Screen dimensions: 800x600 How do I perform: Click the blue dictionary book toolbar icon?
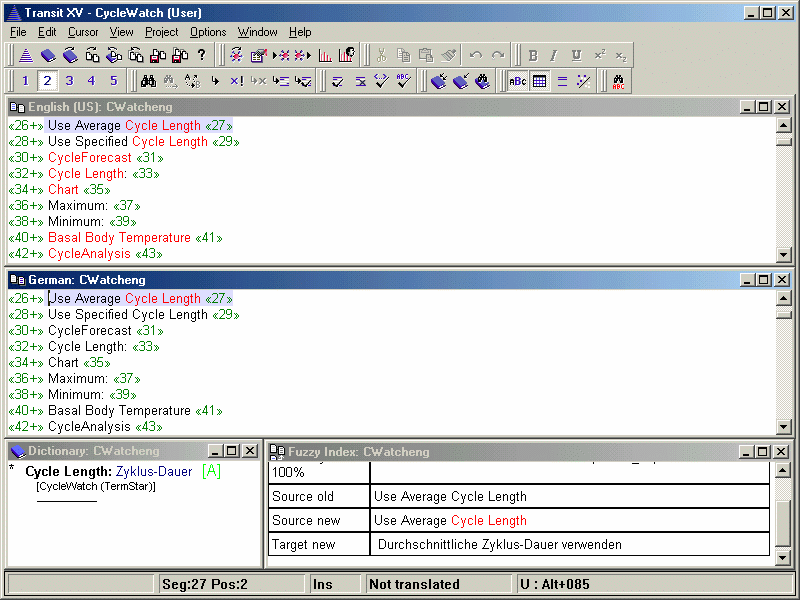click(48, 55)
